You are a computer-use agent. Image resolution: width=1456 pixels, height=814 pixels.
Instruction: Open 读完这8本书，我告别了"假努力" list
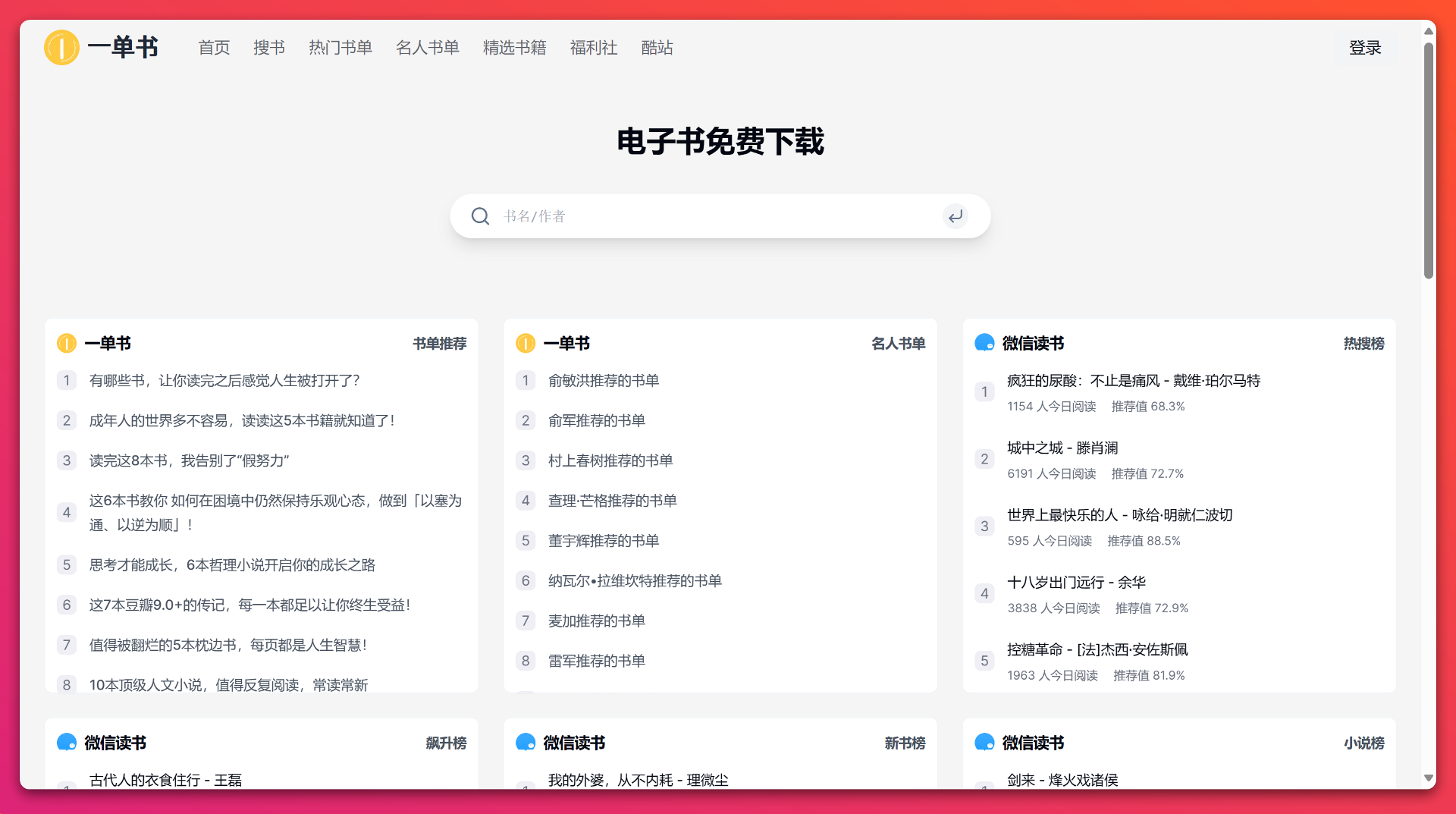point(189,460)
